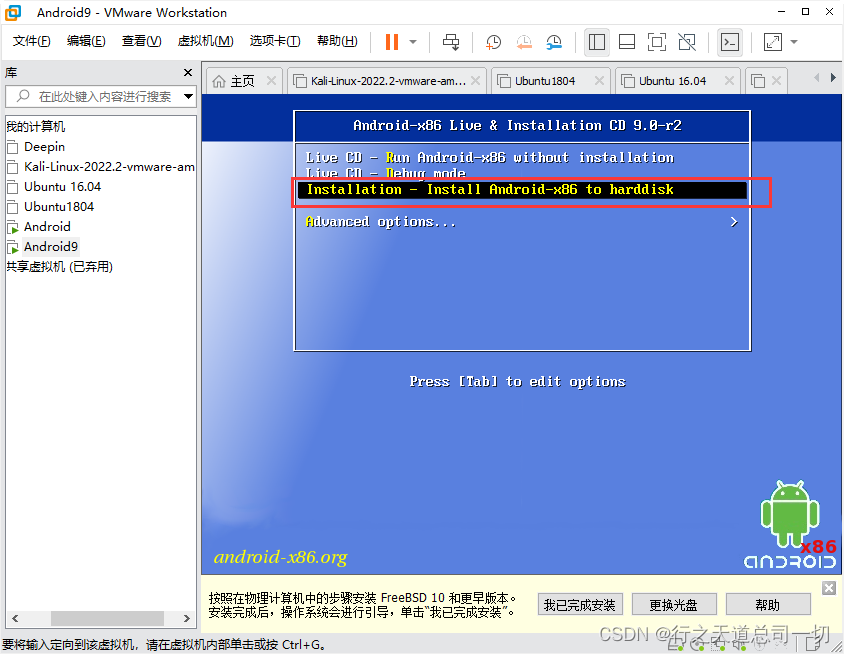
Task: Open the 虚拟机(M) menu
Action: coord(206,41)
